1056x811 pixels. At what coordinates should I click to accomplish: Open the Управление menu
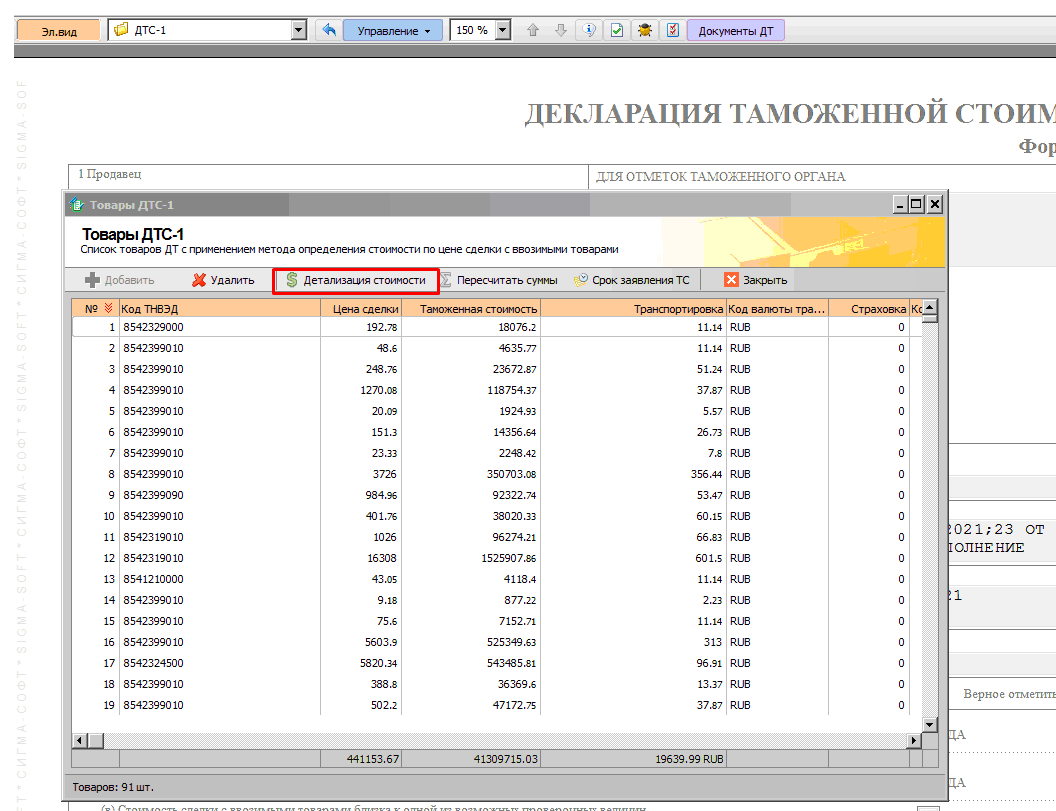pyautogui.click(x=393, y=31)
